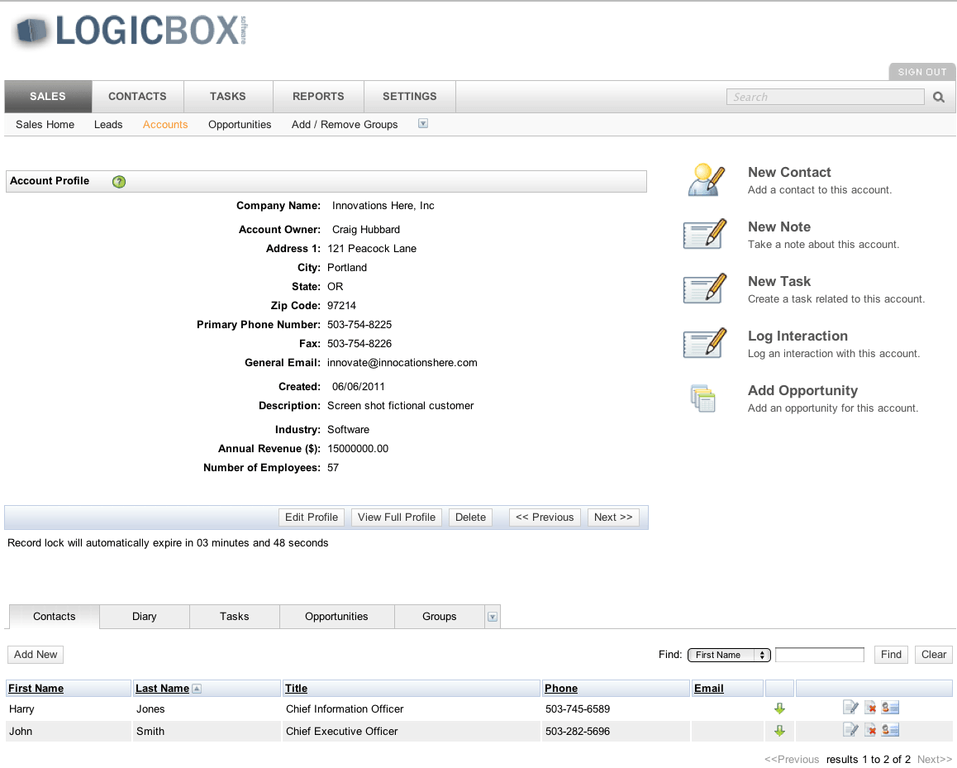Open the Opportunities tab below the profile
Image resolution: width=957 pixels, height=768 pixels.
coord(336,617)
